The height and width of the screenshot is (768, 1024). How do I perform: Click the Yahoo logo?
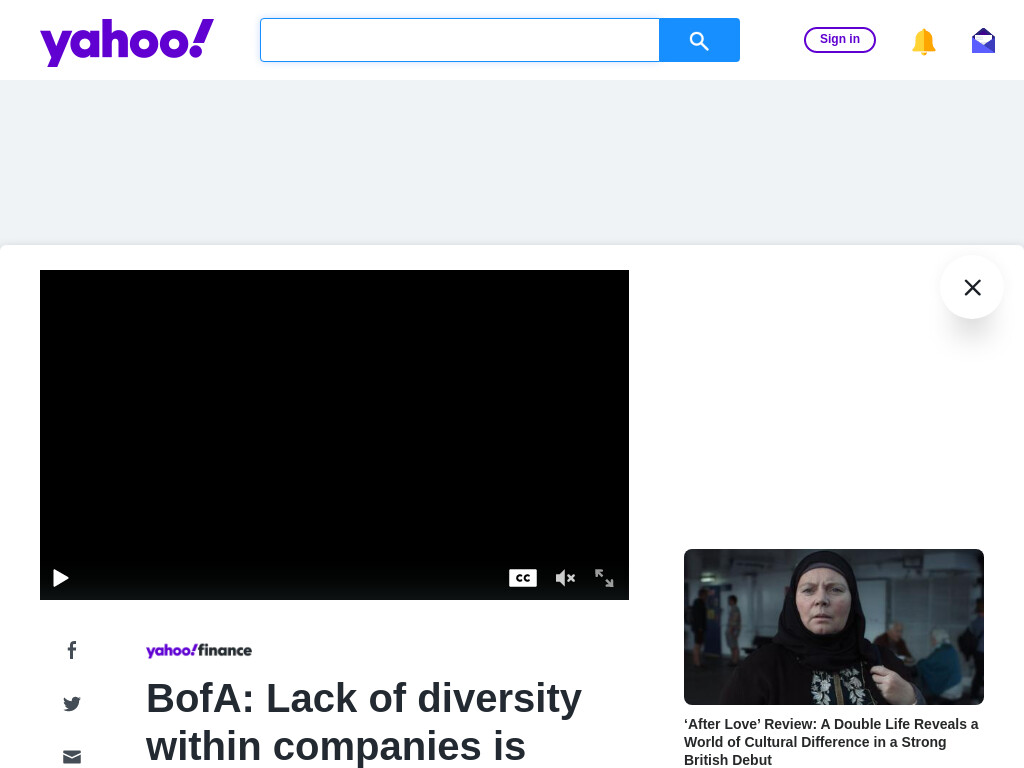(127, 42)
